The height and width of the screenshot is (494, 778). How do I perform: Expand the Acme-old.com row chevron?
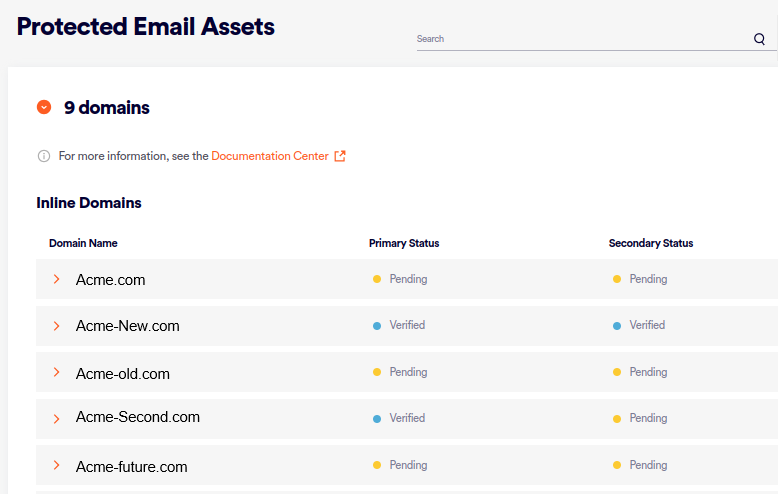coord(57,372)
